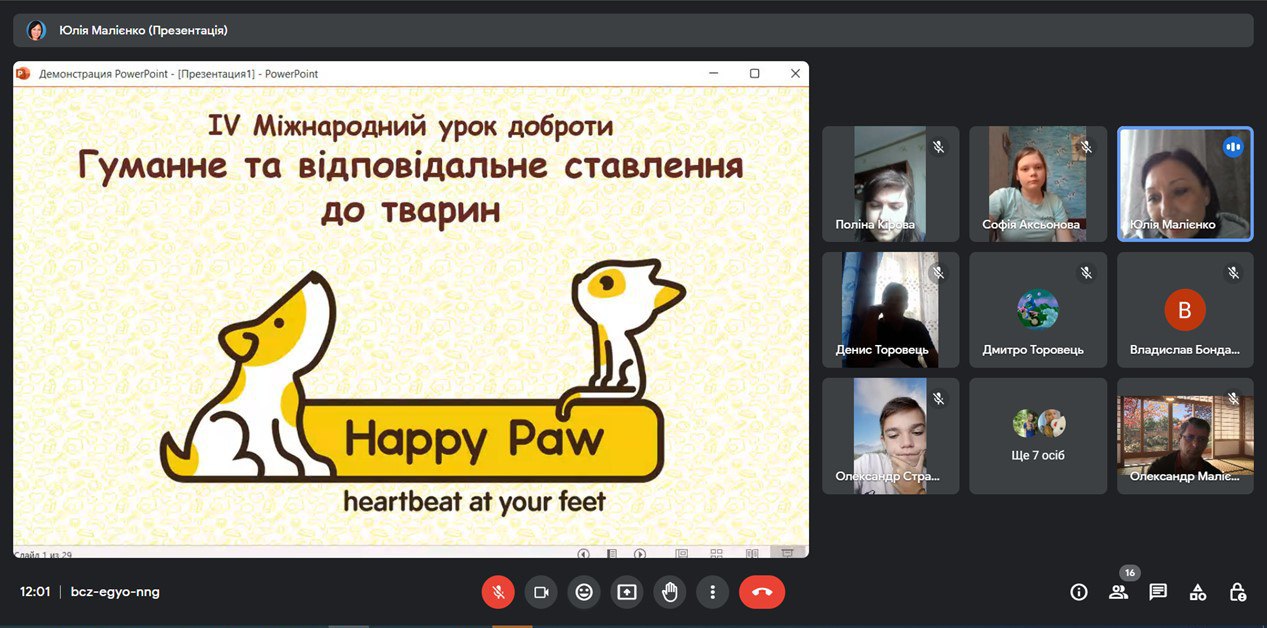Image resolution: width=1267 pixels, height=628 pixels.
Task: Open the Host controls lock icon
Action: [1238, 592]
